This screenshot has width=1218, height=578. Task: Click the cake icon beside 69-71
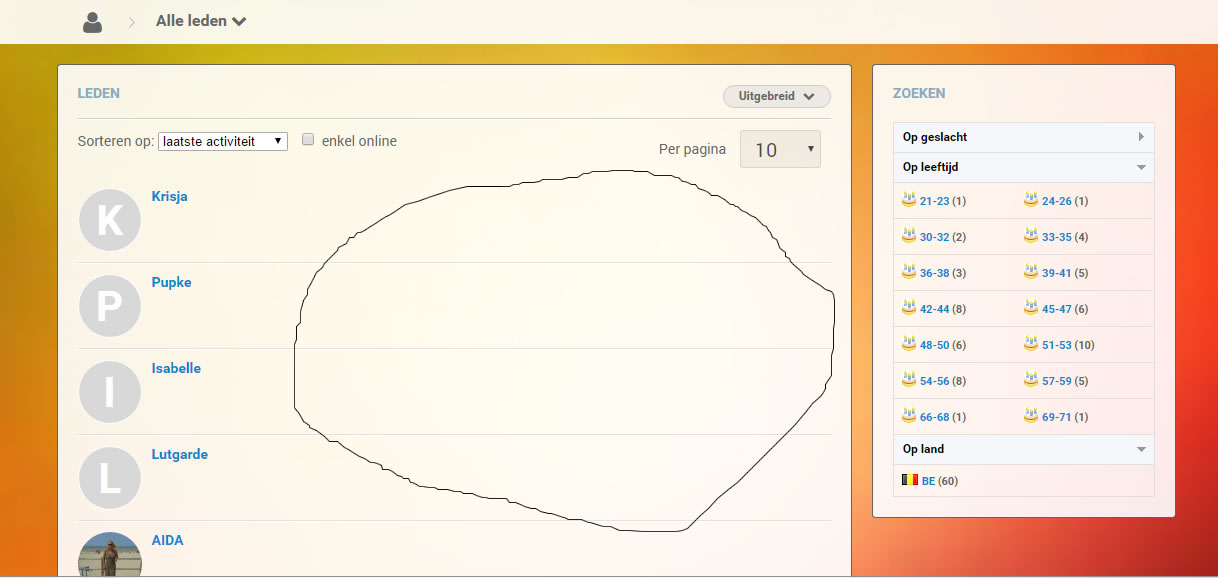(1031, 415)
